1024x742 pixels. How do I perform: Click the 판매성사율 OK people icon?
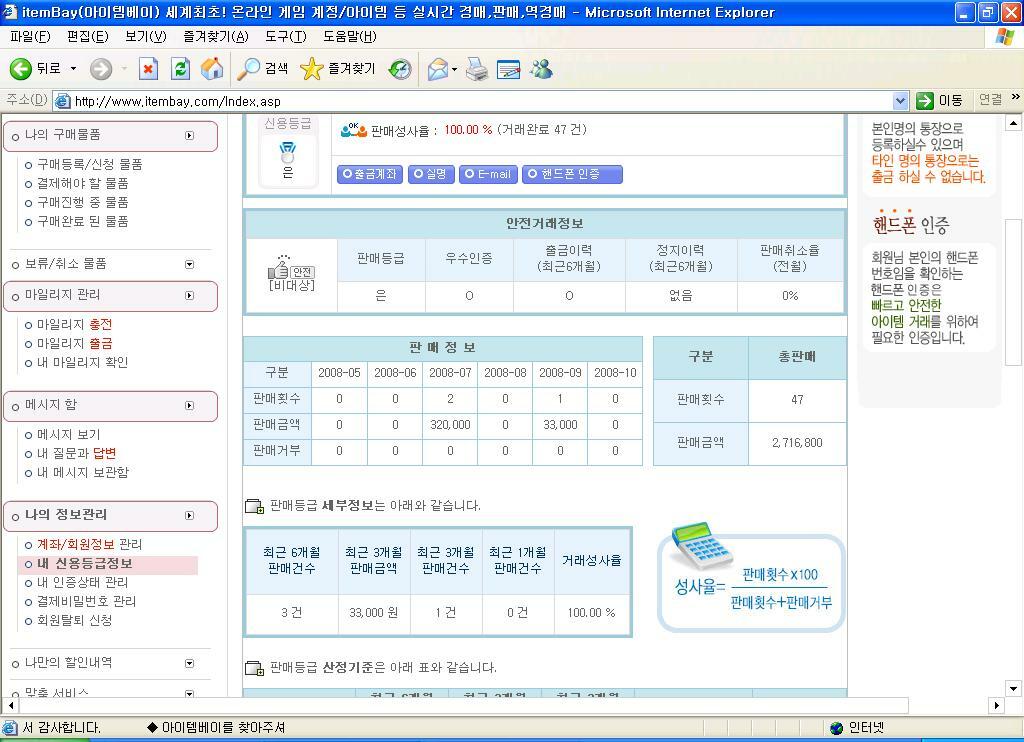(353, 130)
